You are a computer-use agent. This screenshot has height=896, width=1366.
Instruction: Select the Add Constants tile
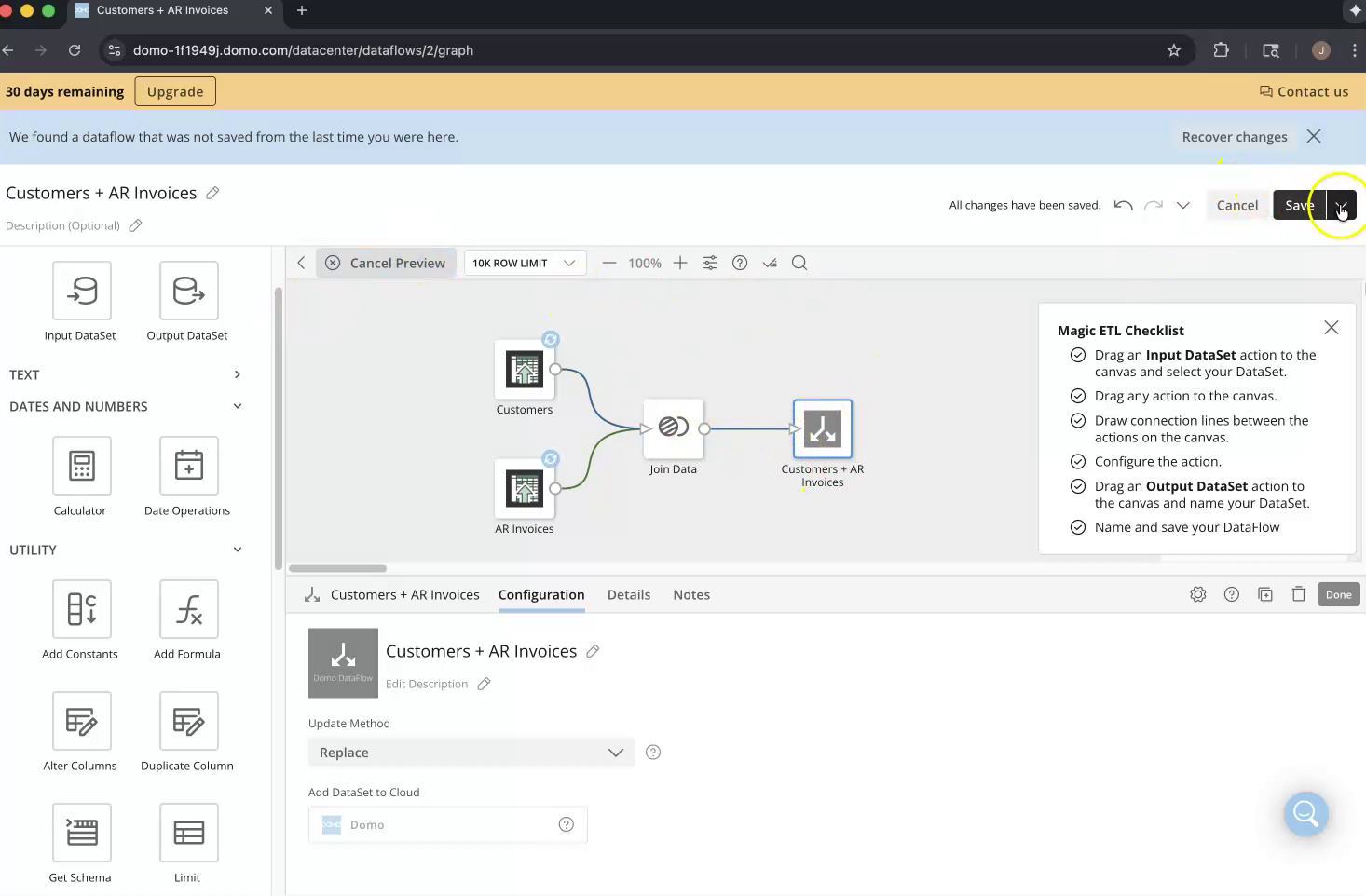(x=82, y=609)
